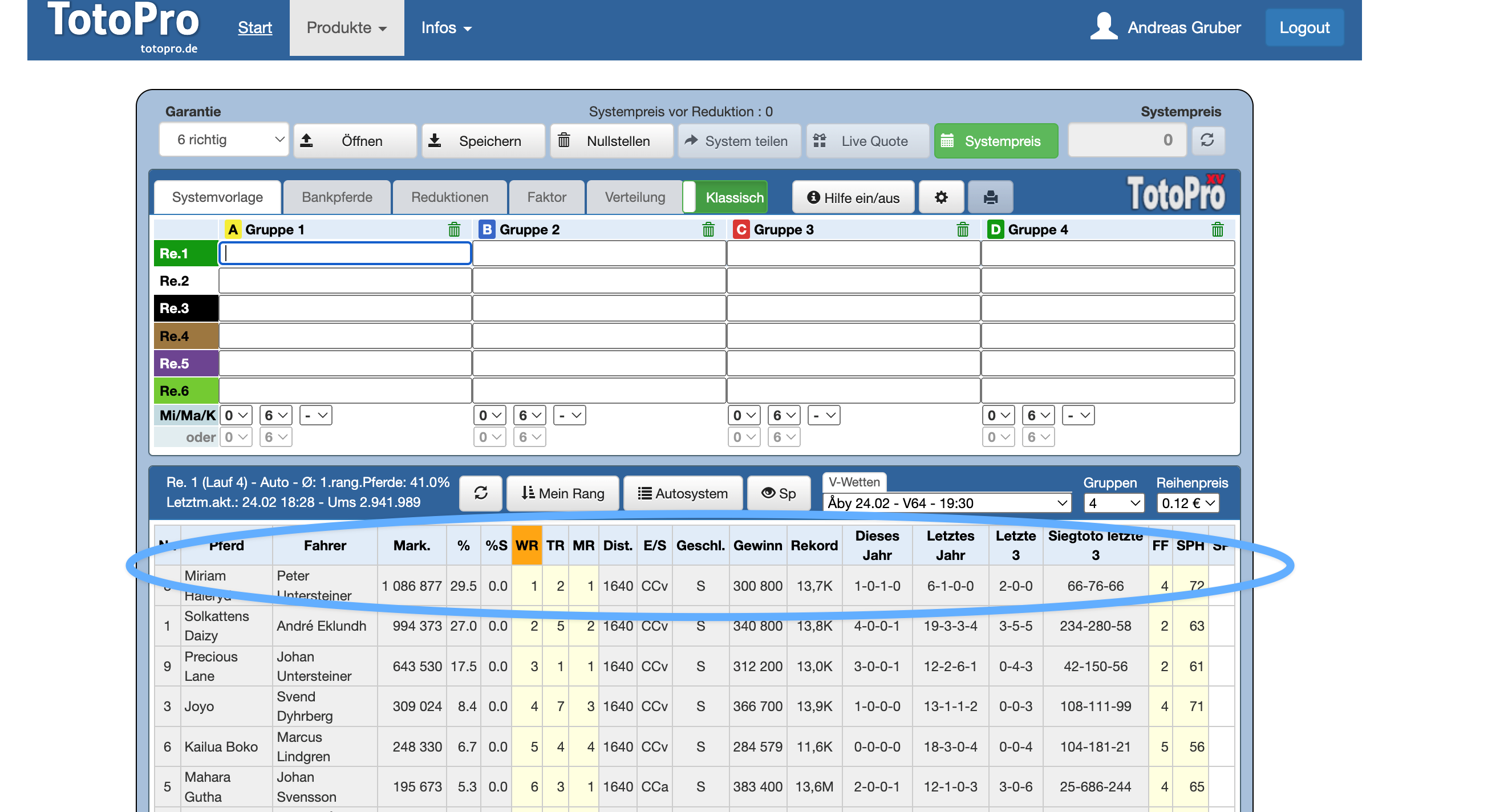Sort by the WR column header
Screen dimensions: 1508x812
526,545
